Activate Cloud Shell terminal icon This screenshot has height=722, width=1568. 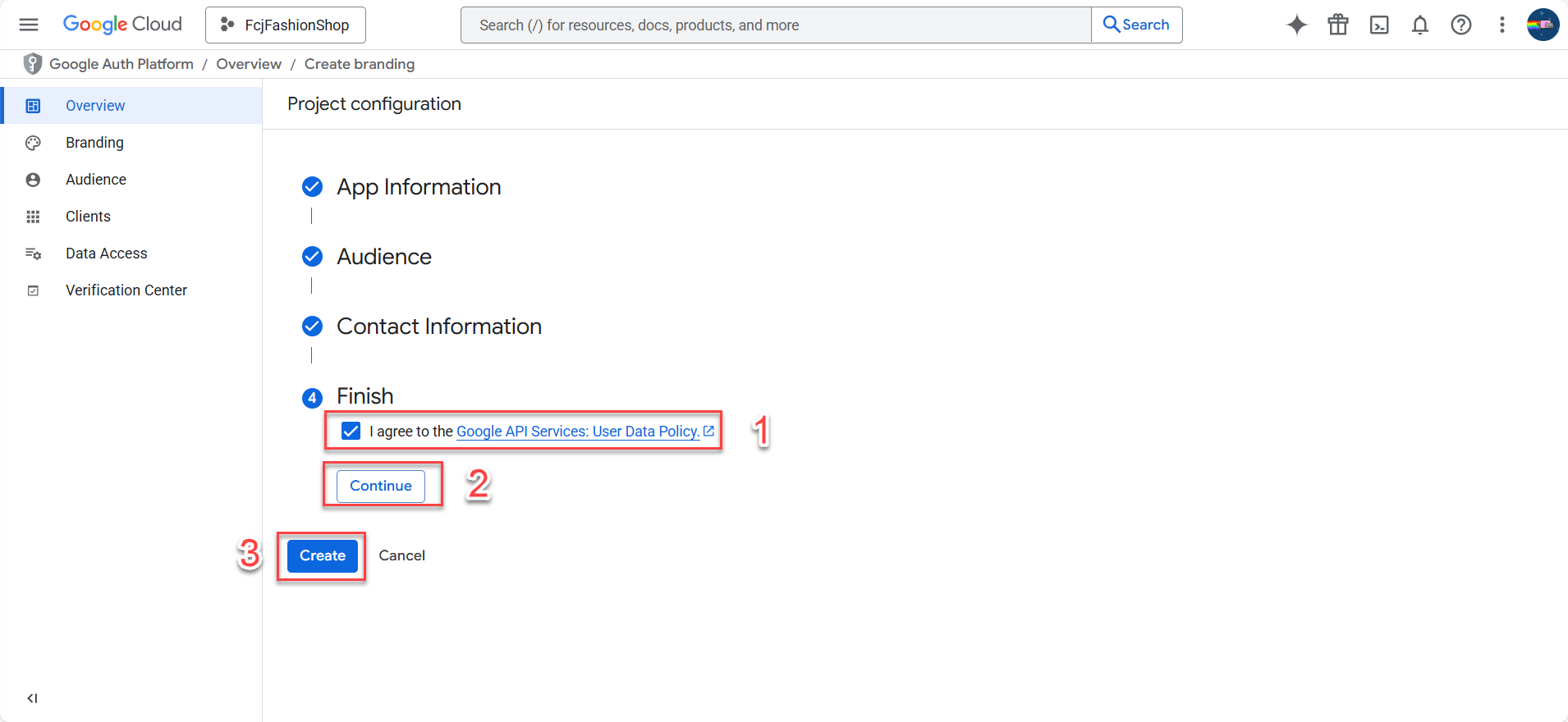(1379, 25)
